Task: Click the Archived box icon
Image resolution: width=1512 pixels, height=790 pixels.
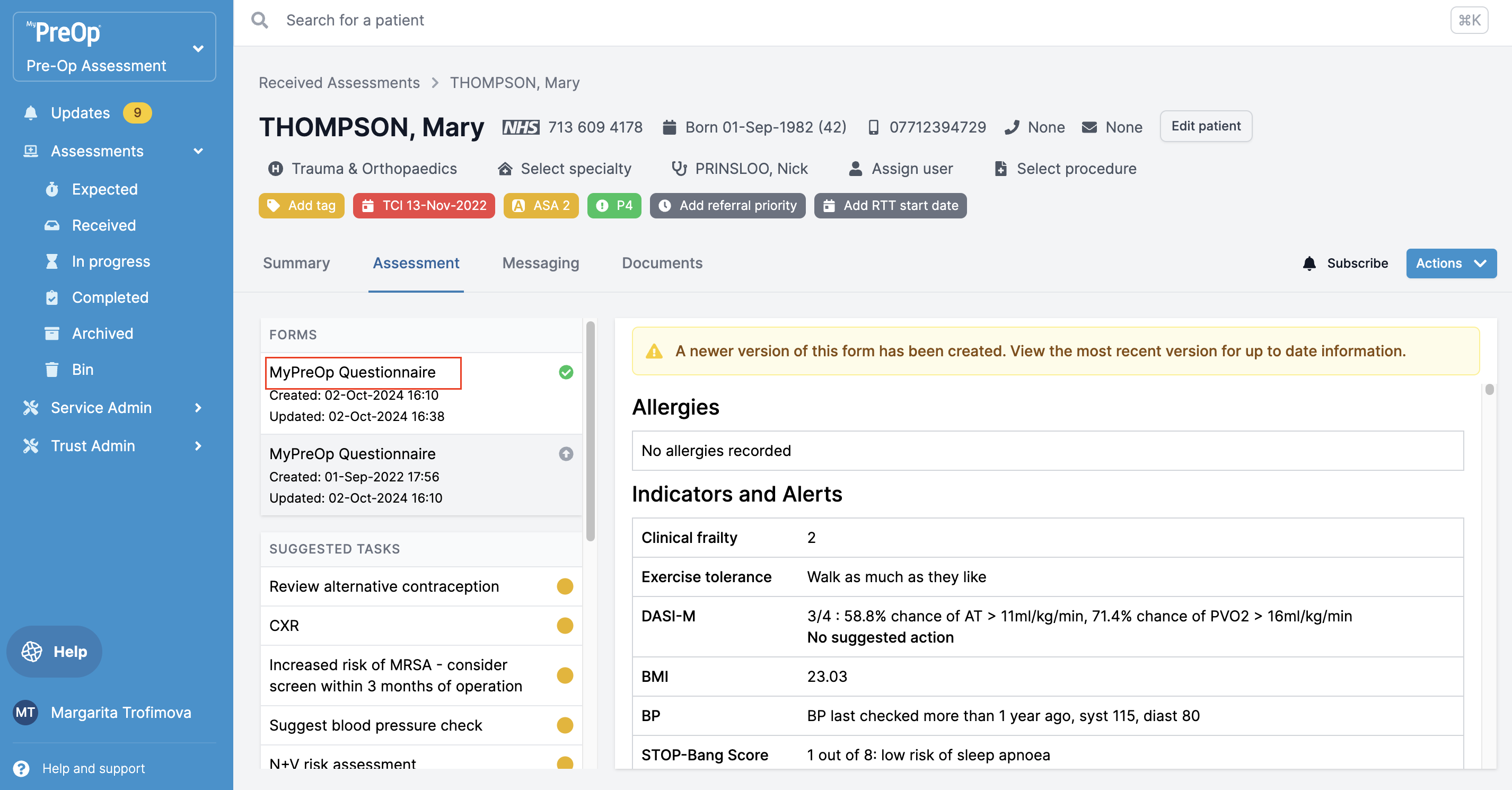Action: pos(51,333)
